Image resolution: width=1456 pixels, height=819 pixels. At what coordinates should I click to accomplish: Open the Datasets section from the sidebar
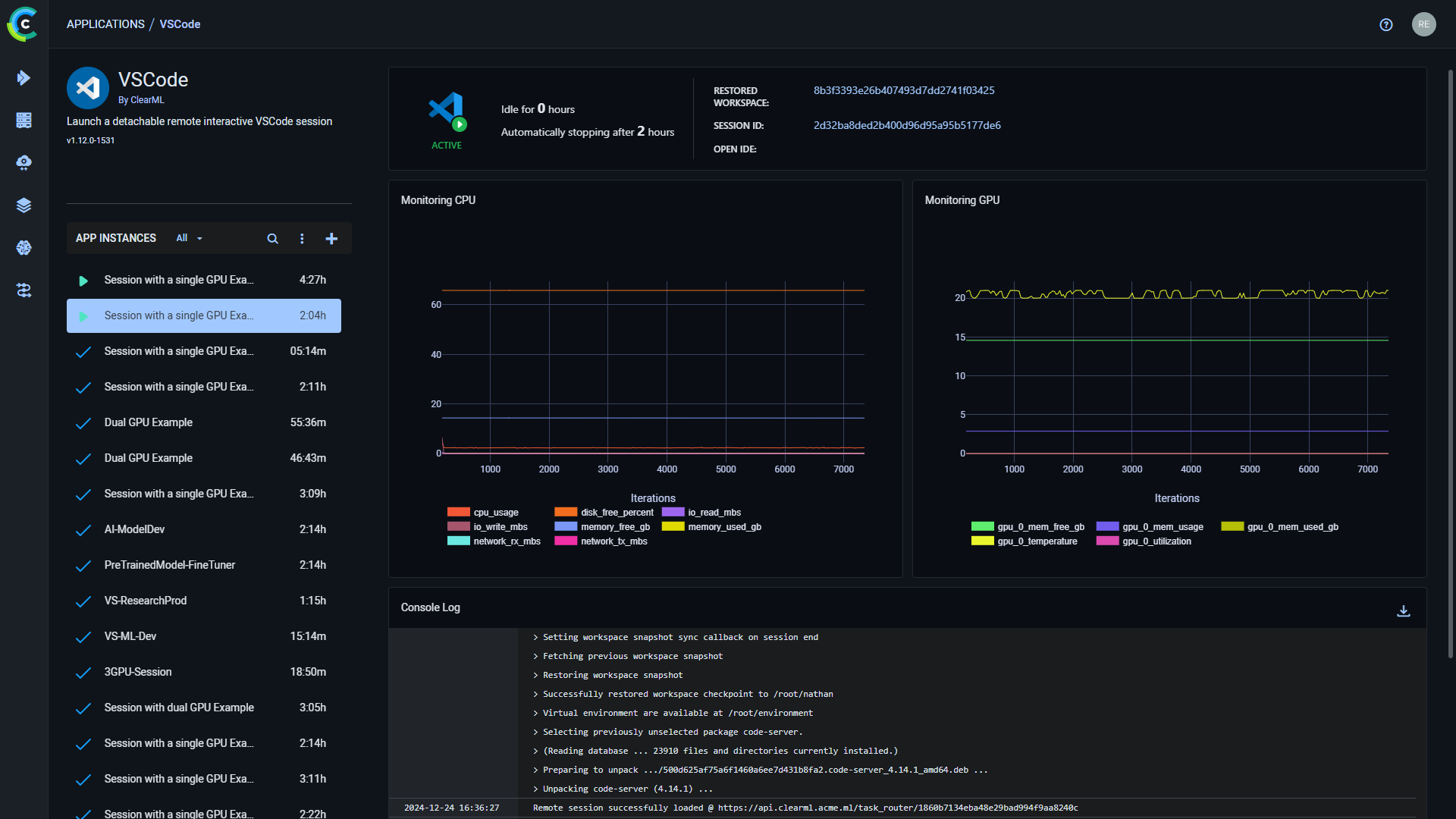pos(24,205)
